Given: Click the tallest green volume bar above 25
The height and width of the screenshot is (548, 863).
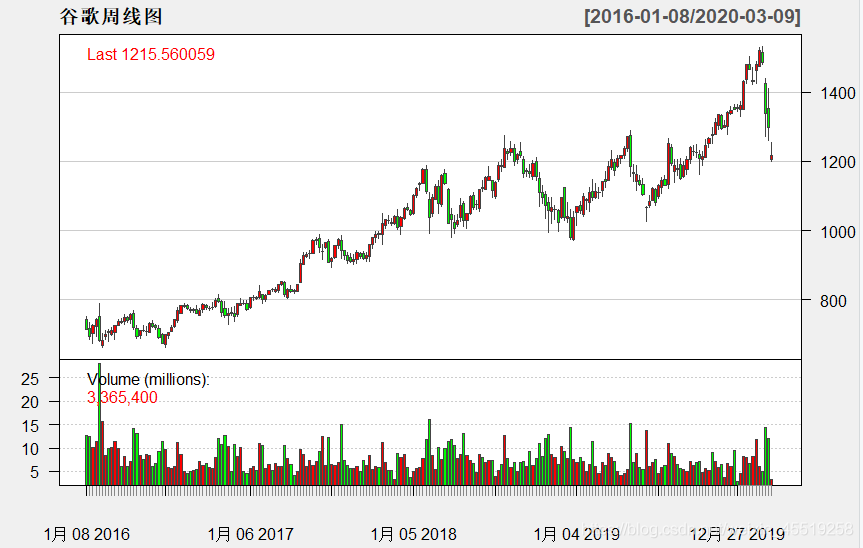Looking at the screenshot, I should coord(100,424).
